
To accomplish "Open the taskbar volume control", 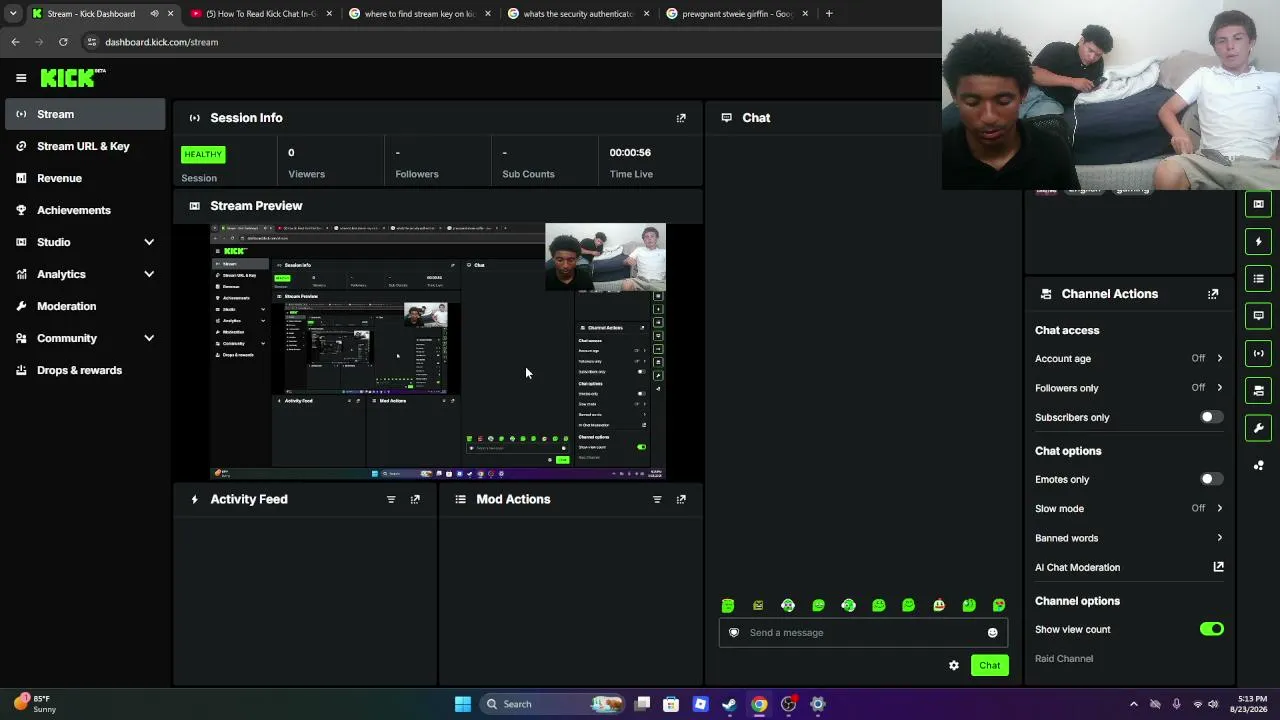I will [1214, 704].
